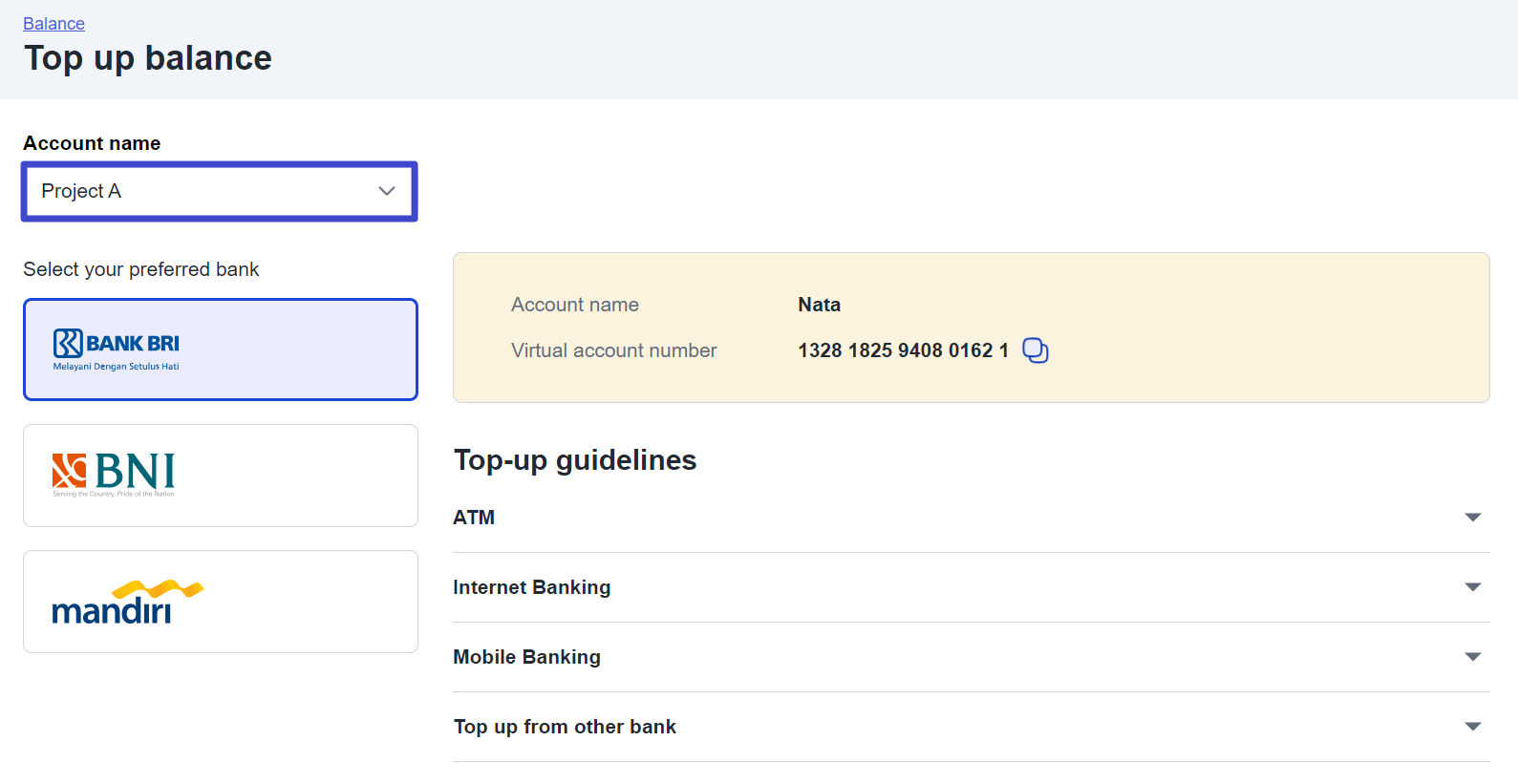Click the Select your preferred bank label
The image size is (1518, 784).
pyautogui.click(x=141, y=269)
